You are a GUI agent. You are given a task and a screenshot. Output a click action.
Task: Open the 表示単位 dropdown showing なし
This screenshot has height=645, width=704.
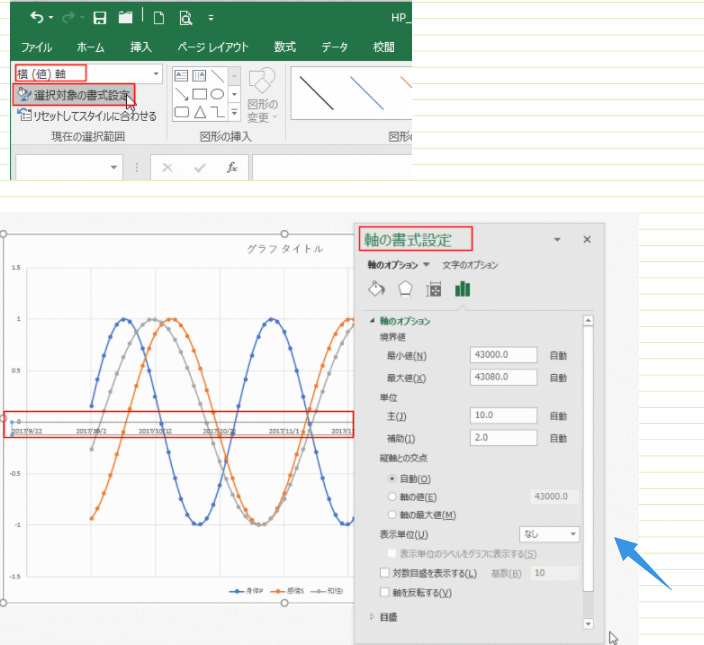[x=549, y=535]
